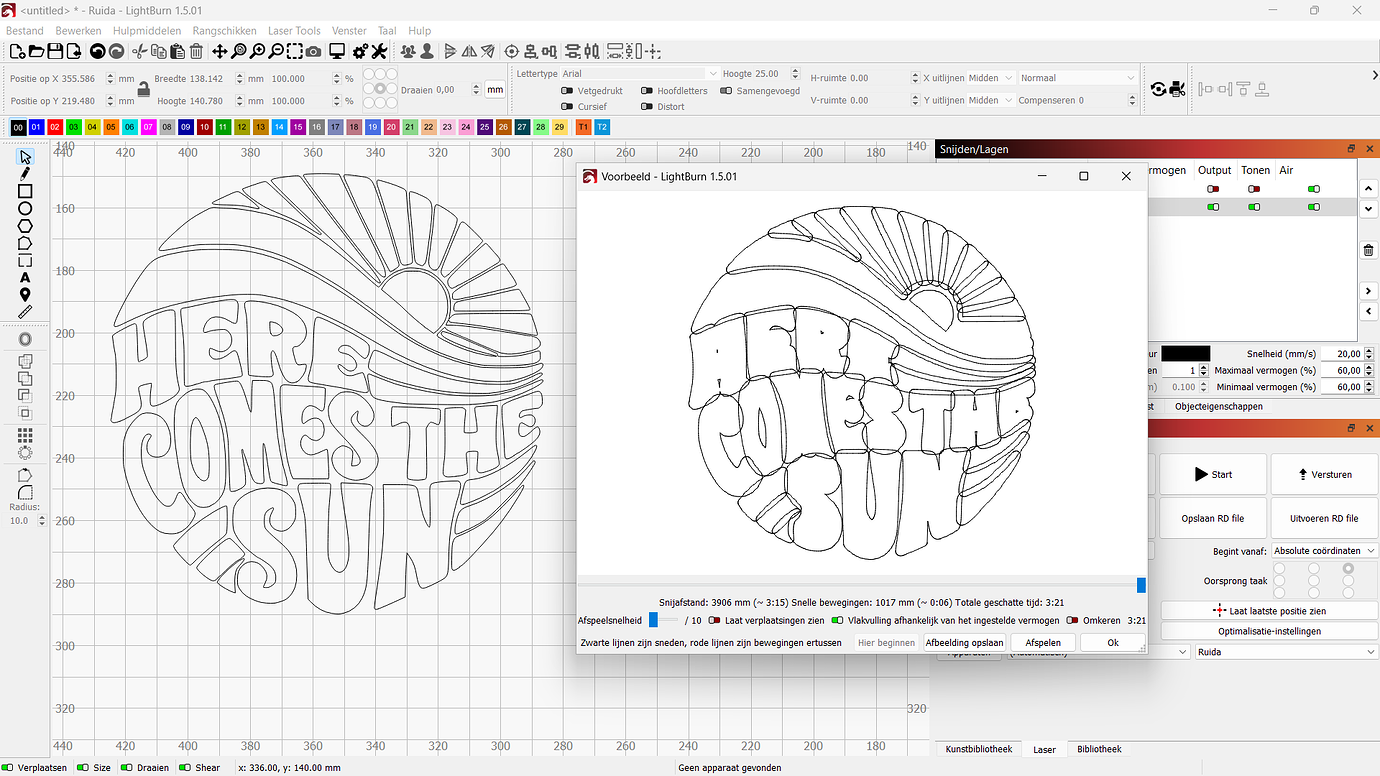Viewport: 1380px width, 776px height.
Task: Toggle the Verplaatsen switch in status bar
Action: [x=9, y=768]
